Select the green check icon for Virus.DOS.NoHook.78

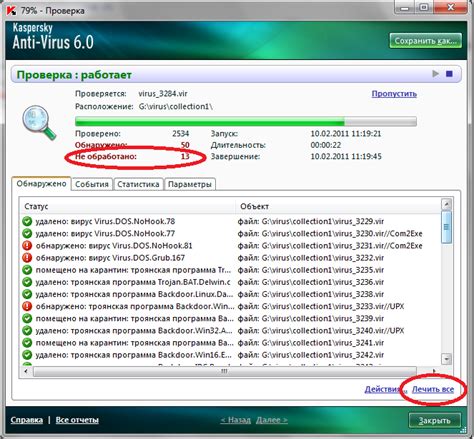(27, 221)
